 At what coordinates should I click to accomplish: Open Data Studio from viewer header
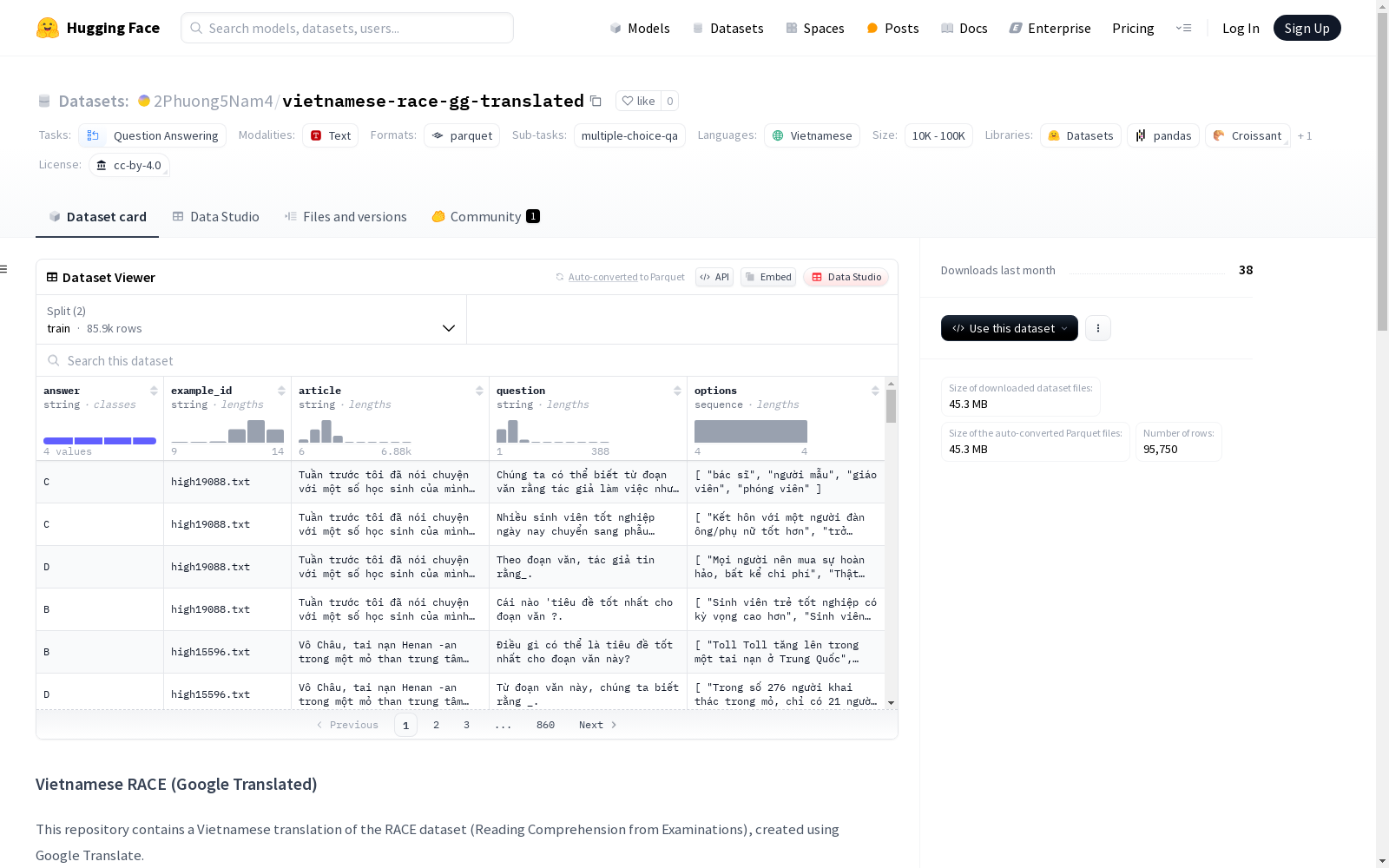tap(846, 277)
